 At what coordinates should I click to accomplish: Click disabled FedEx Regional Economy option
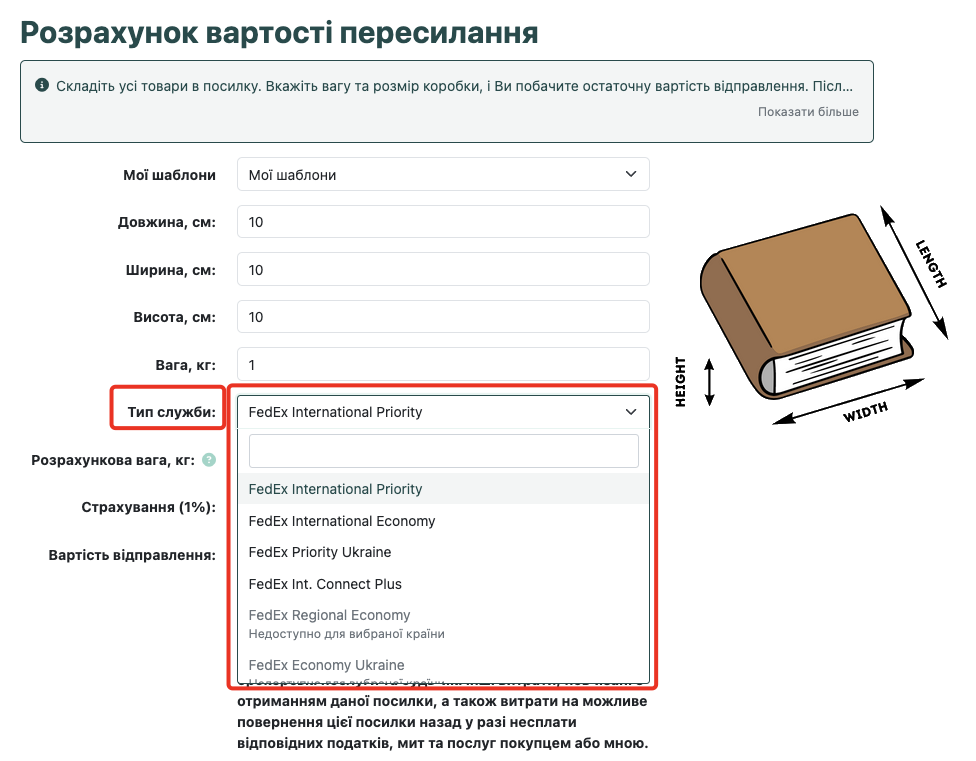(443, 624)
